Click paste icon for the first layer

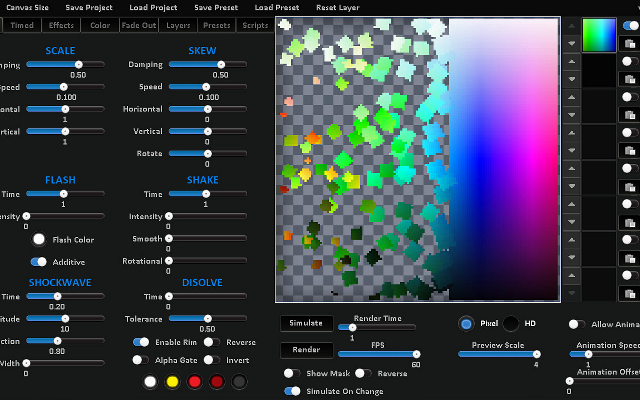click(x=630, y=43)
